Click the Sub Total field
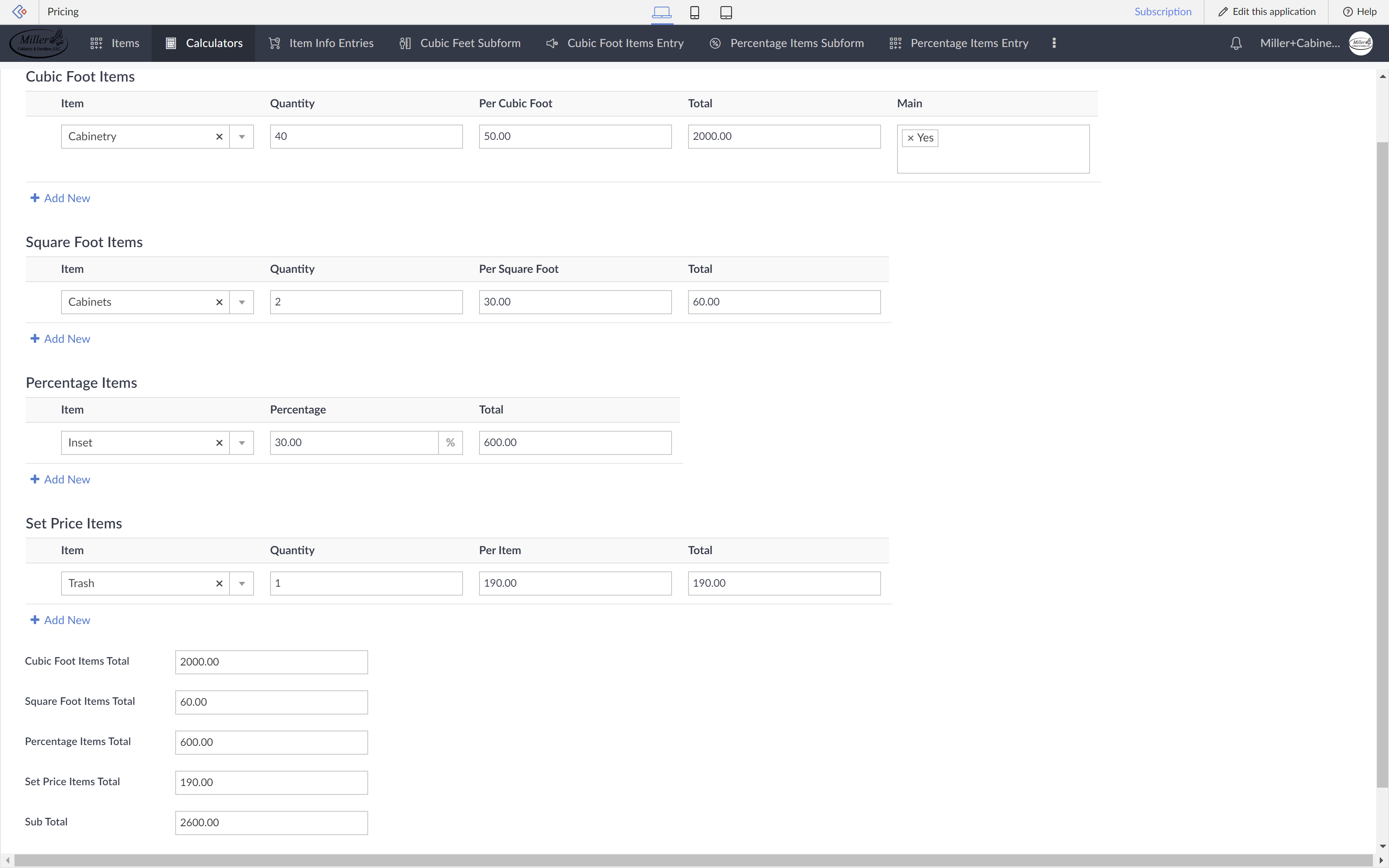Screen dimensions: 1389x868 coord(271,823)
